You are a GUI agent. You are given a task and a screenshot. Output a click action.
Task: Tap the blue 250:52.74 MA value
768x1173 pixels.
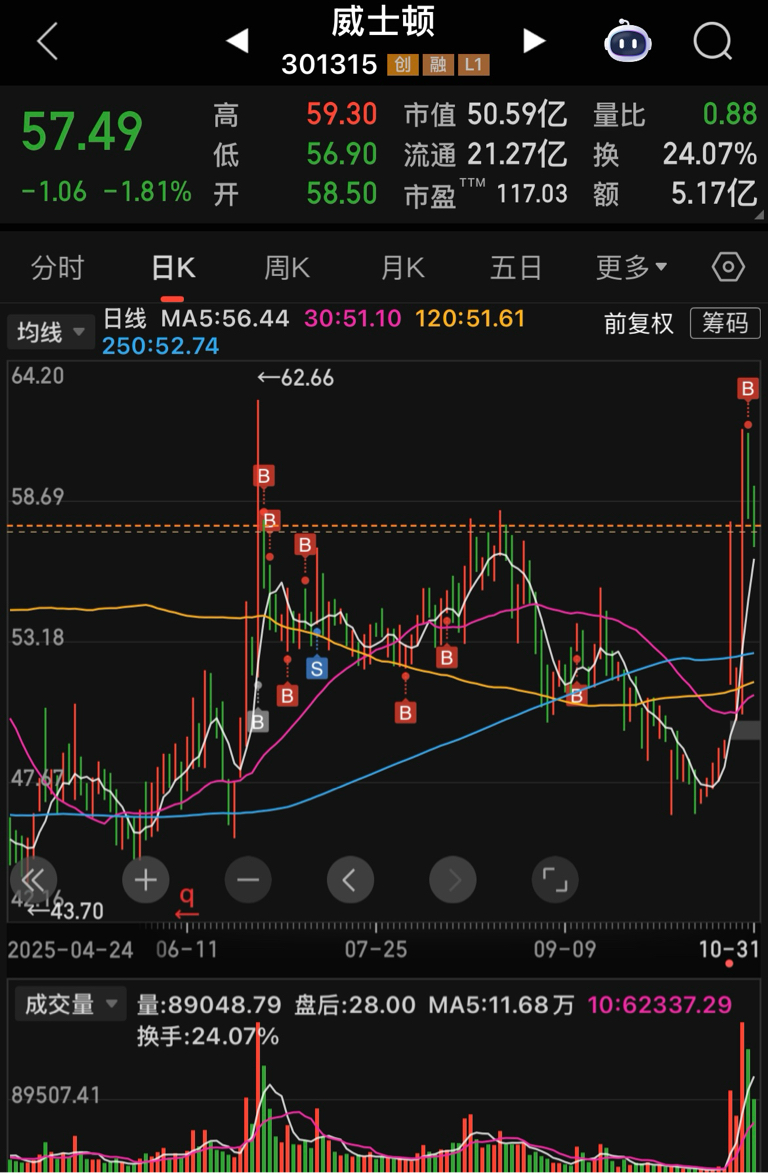pos(160,346)
